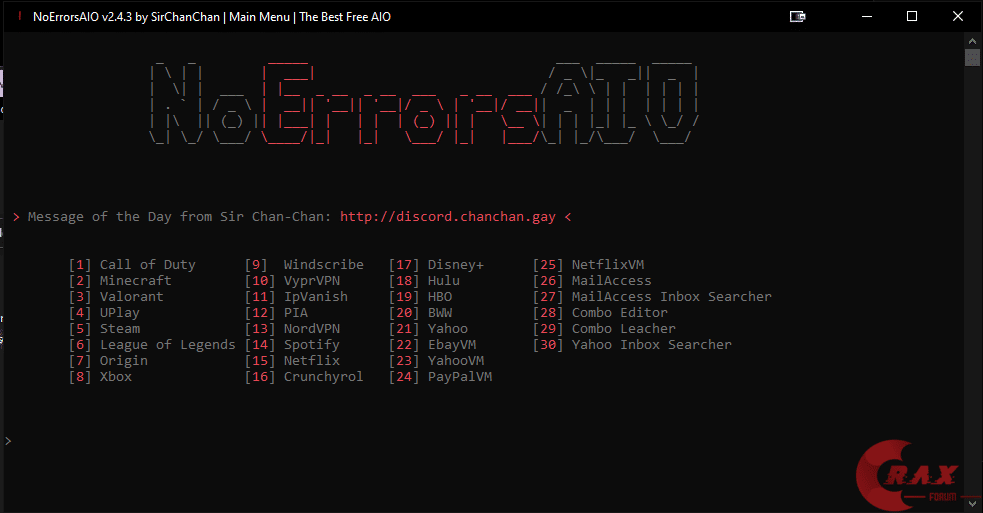Select the '[24] PayPalVM' entry
The height and width of the screenshot is (513, 983).
click(x=441, y=377)
